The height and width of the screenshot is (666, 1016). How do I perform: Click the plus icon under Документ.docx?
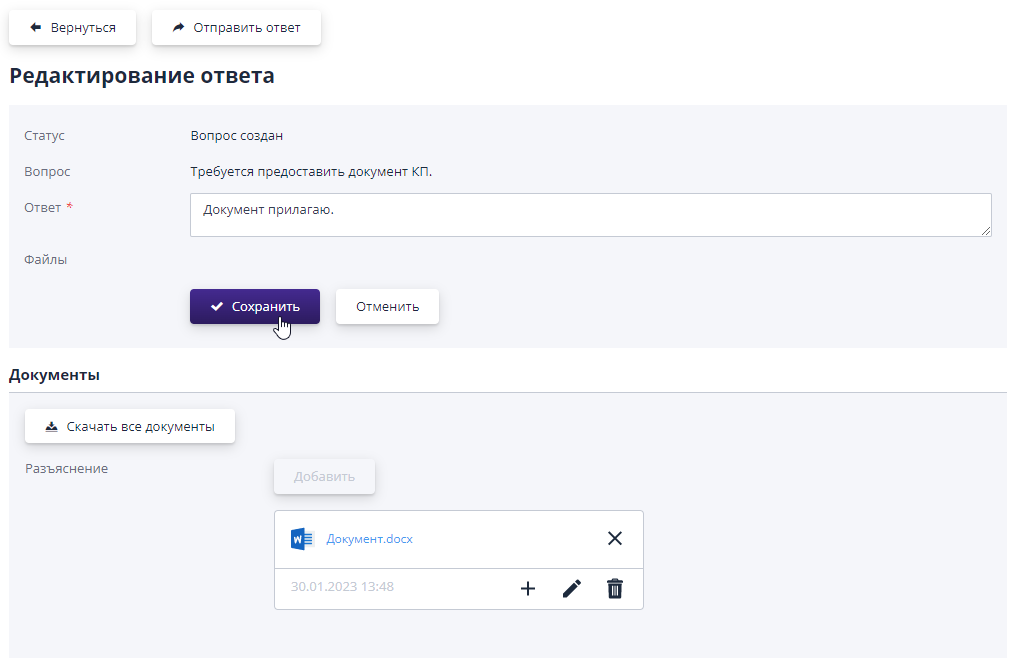(528, 589)
